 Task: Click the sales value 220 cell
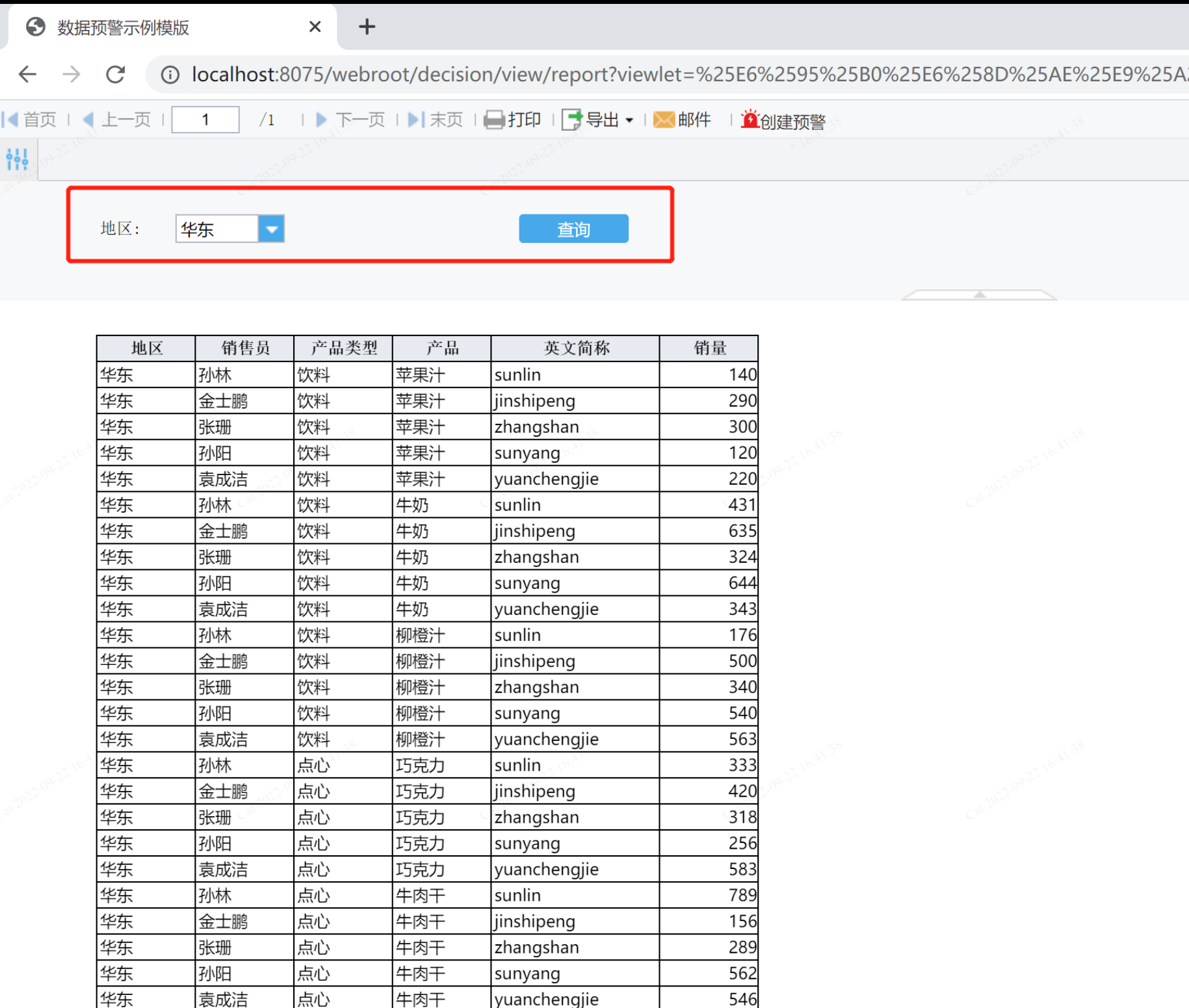[x=709, y=479]
